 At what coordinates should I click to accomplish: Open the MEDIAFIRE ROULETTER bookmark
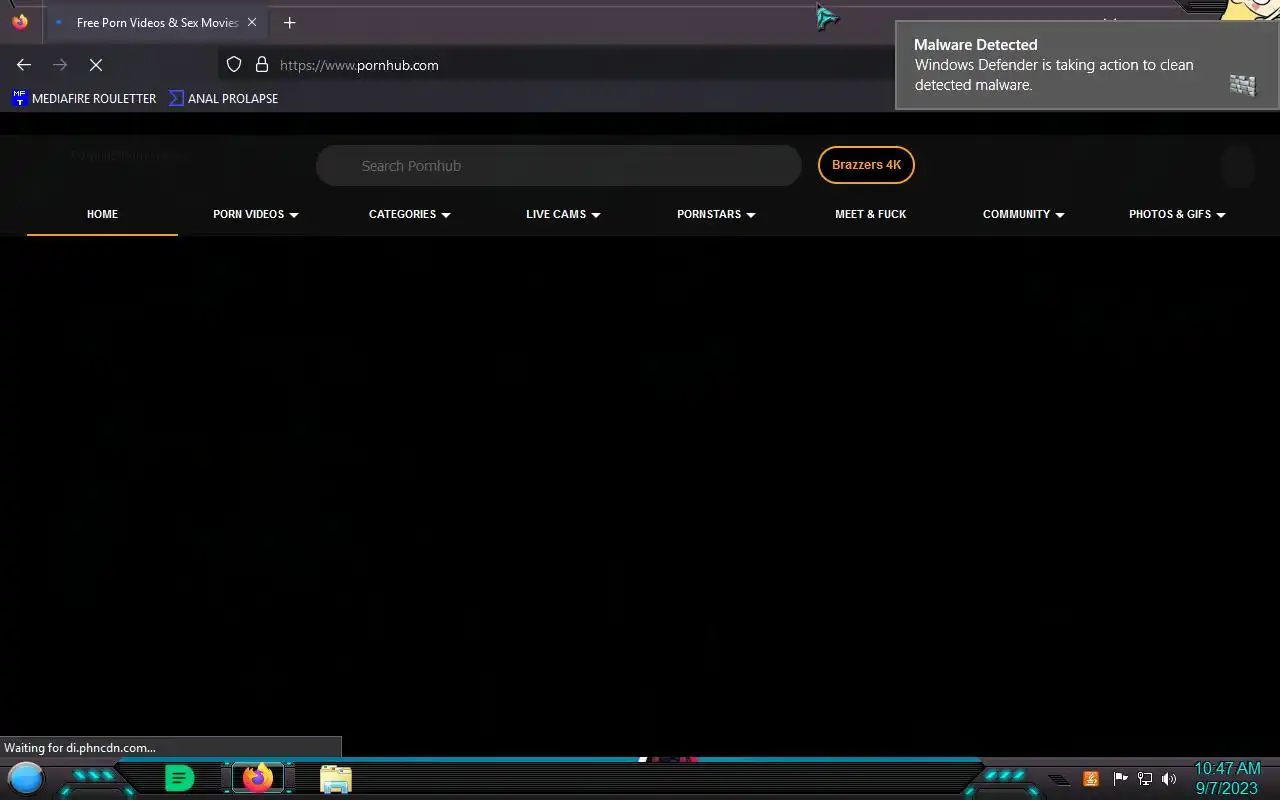tap(84, 98)
